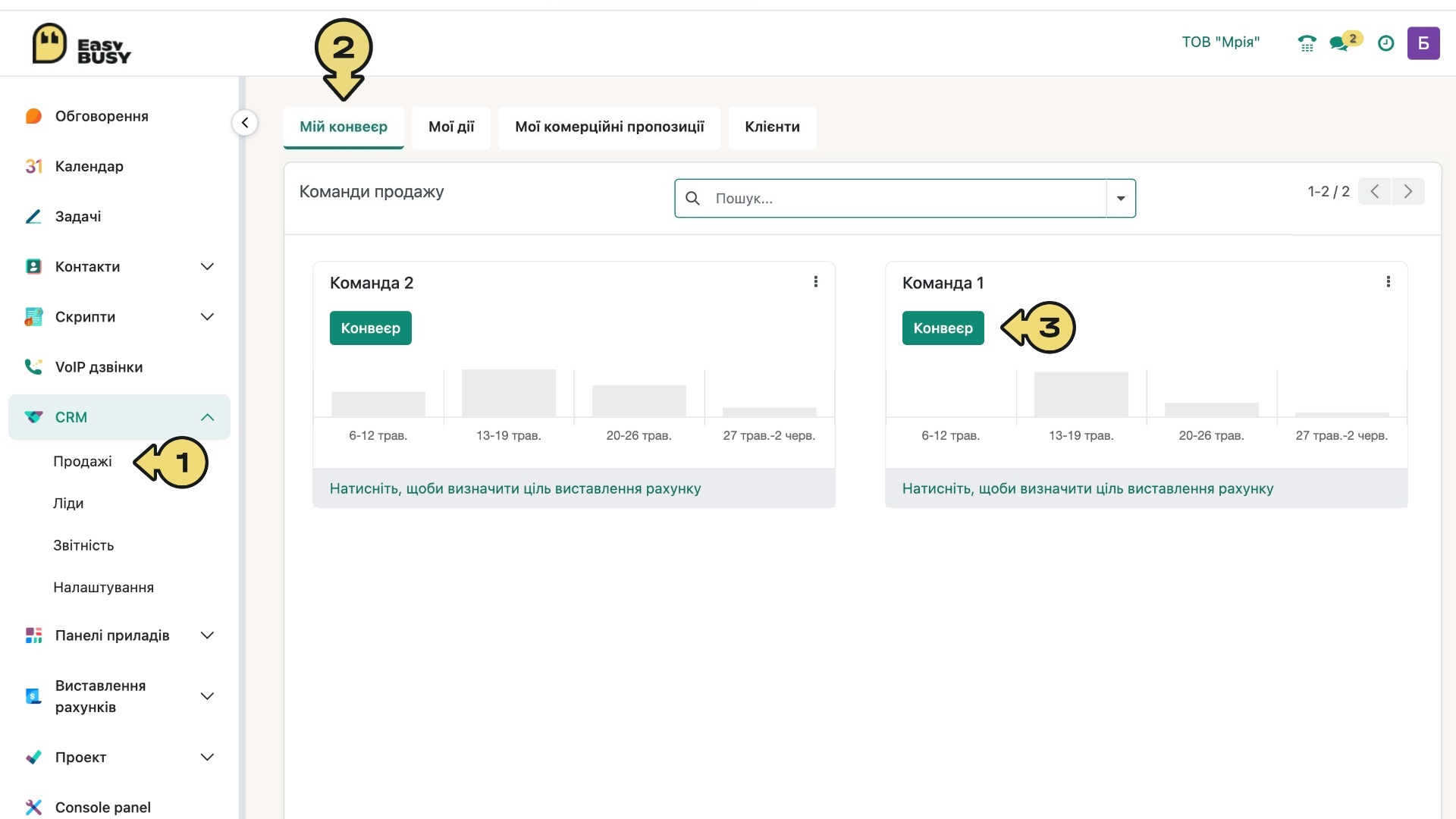1456x819 pixels.
Task: Click the search magnifier icon
Action: [692, 199]
